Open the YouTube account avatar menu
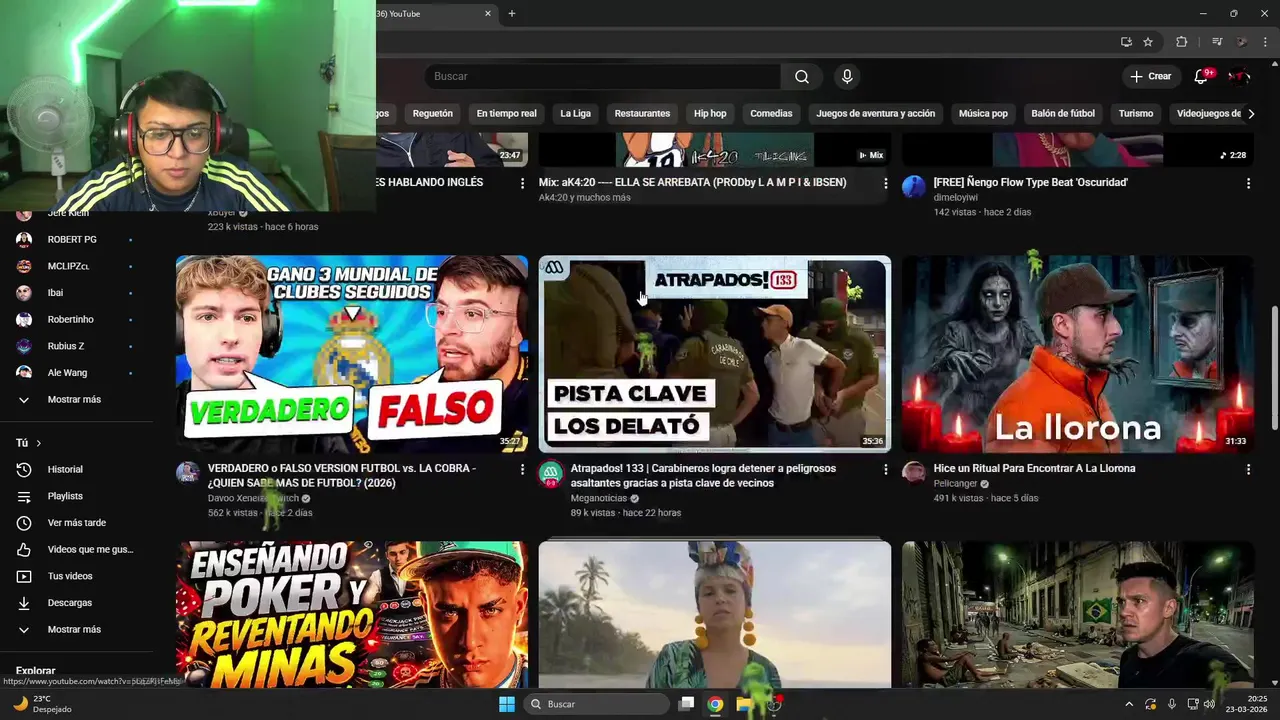The image size is (1280, 720). (x=1238, y=77)
